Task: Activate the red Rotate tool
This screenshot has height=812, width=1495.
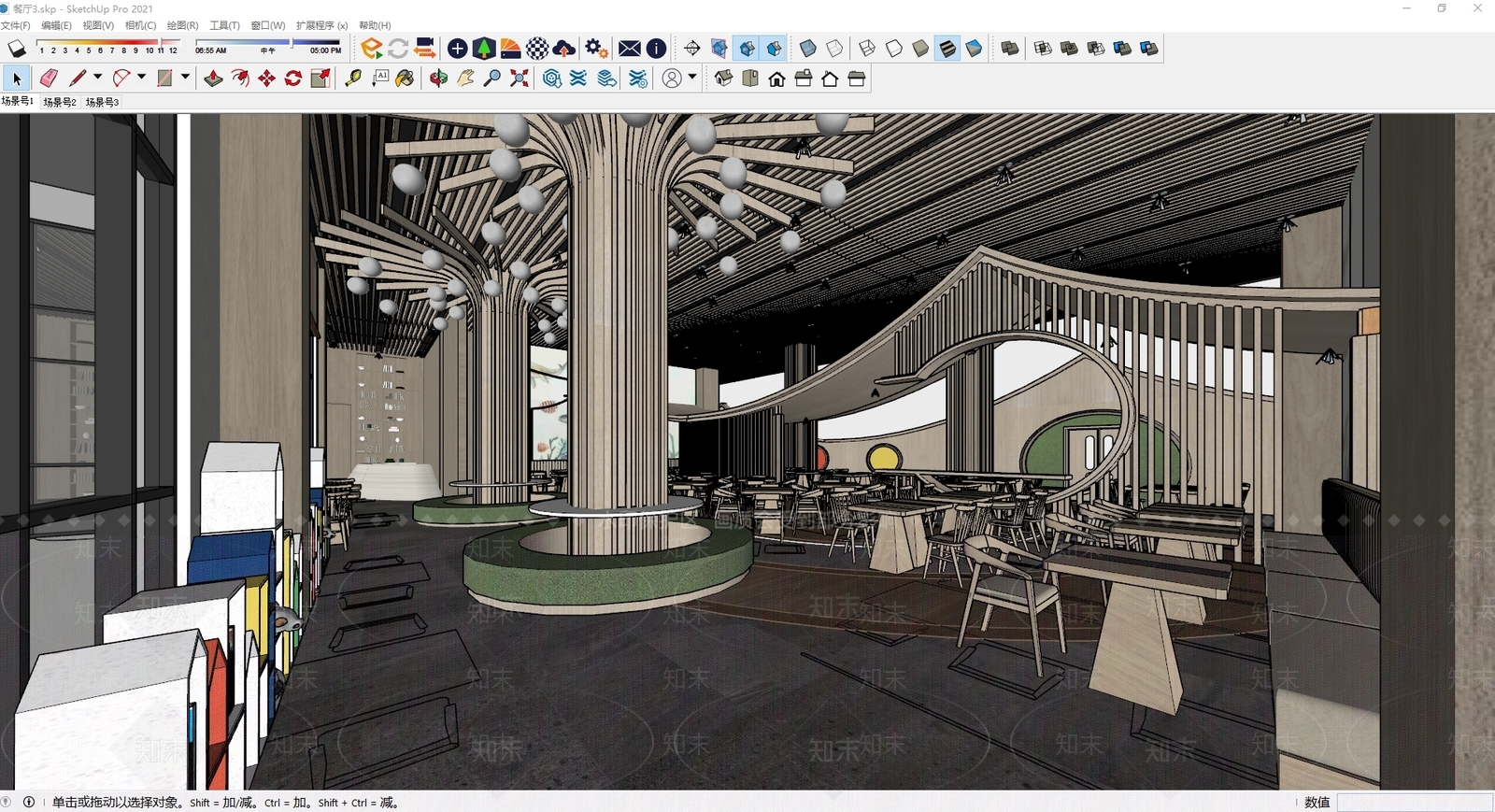Action: (x=293, y=78)
